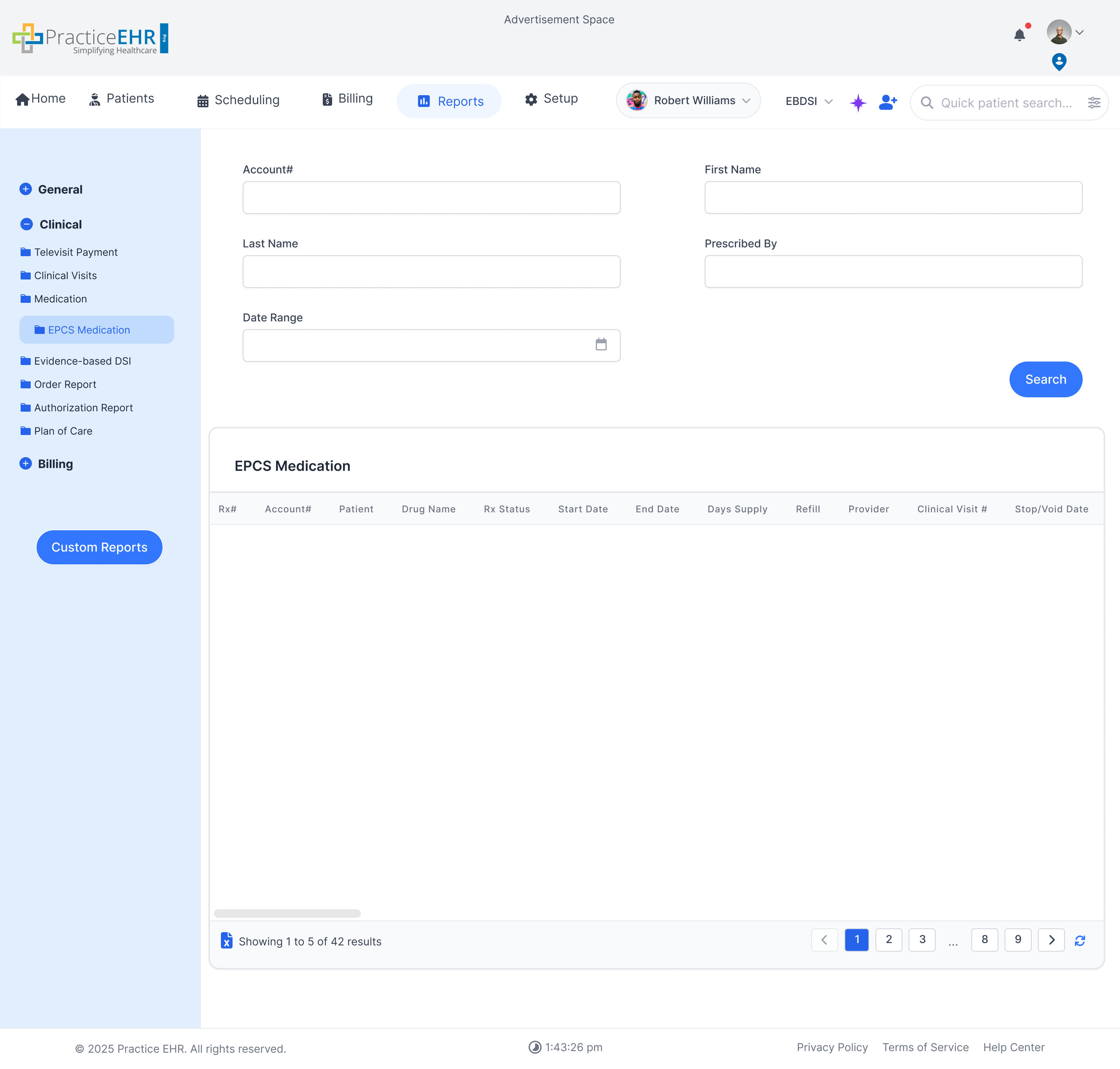Refresh the EPCS Medication table
This screenshot has height=1069, width=1120.
point(1080,940)
